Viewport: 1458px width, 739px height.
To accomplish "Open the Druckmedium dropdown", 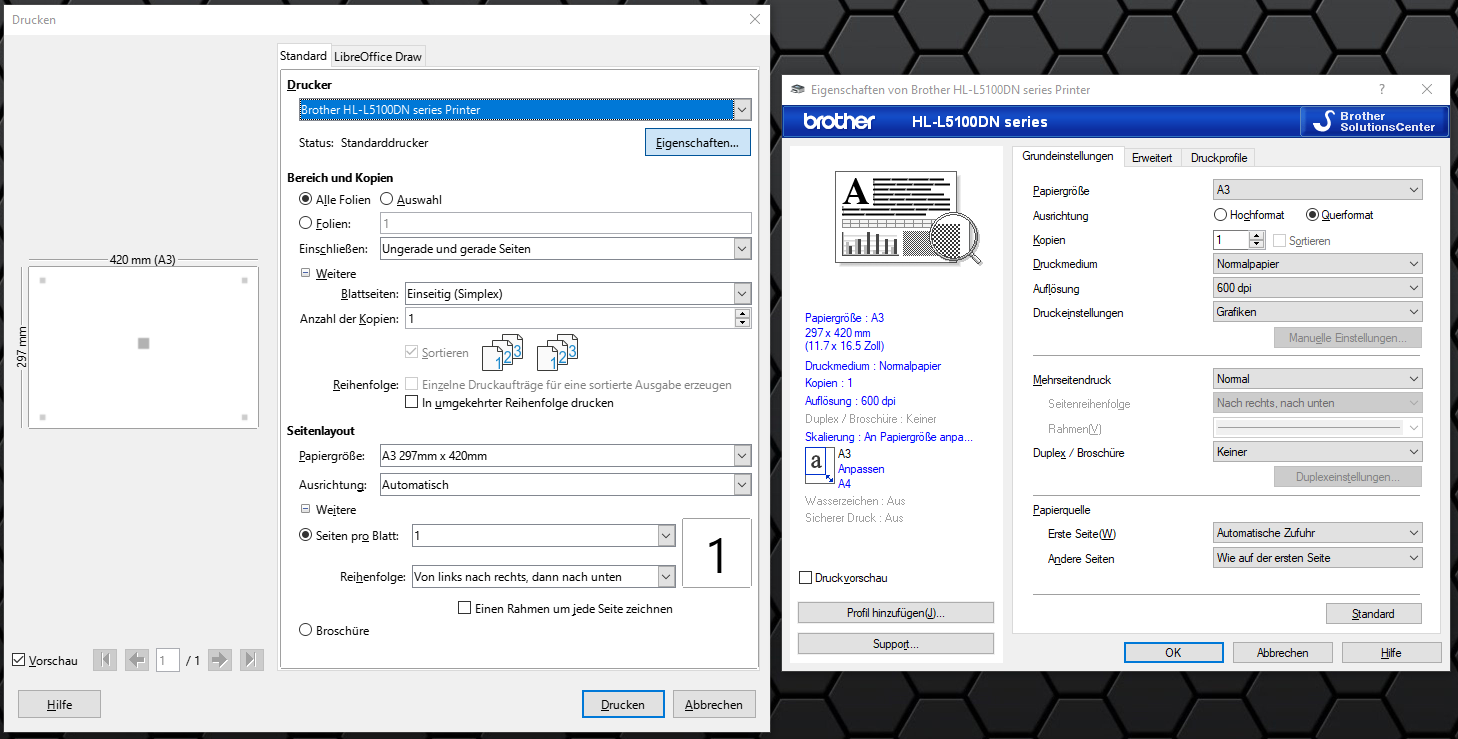I will coord(1317,264).
